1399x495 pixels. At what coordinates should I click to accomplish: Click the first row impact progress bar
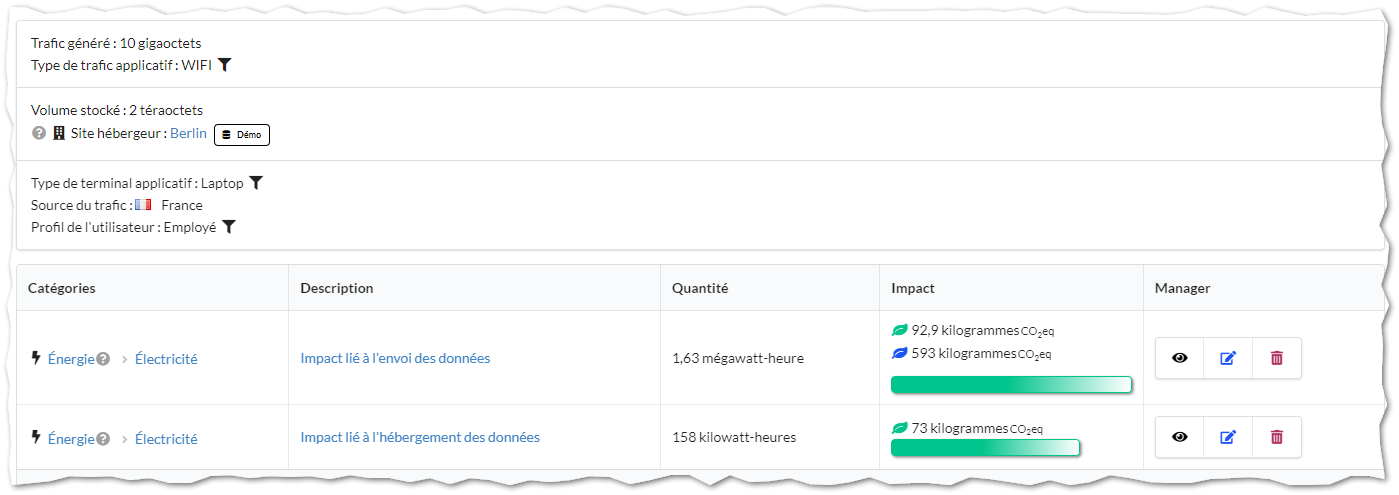[1011, 385]
